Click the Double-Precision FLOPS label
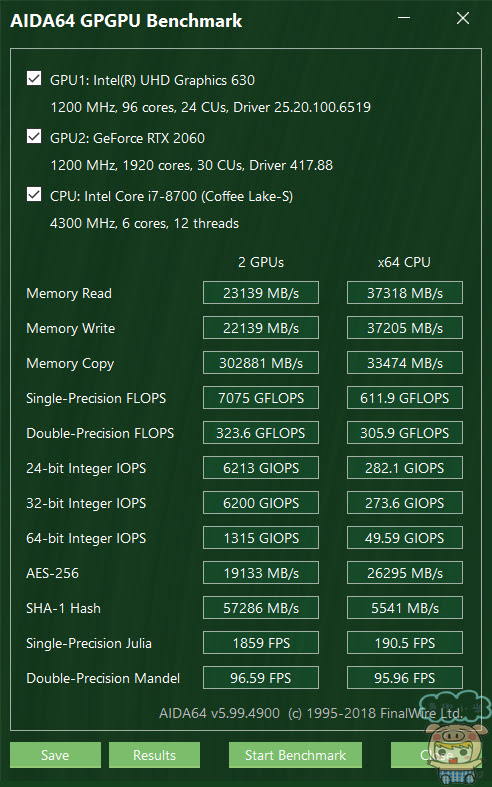This screenshot has width=492, height=787. [x=100, y=433]
